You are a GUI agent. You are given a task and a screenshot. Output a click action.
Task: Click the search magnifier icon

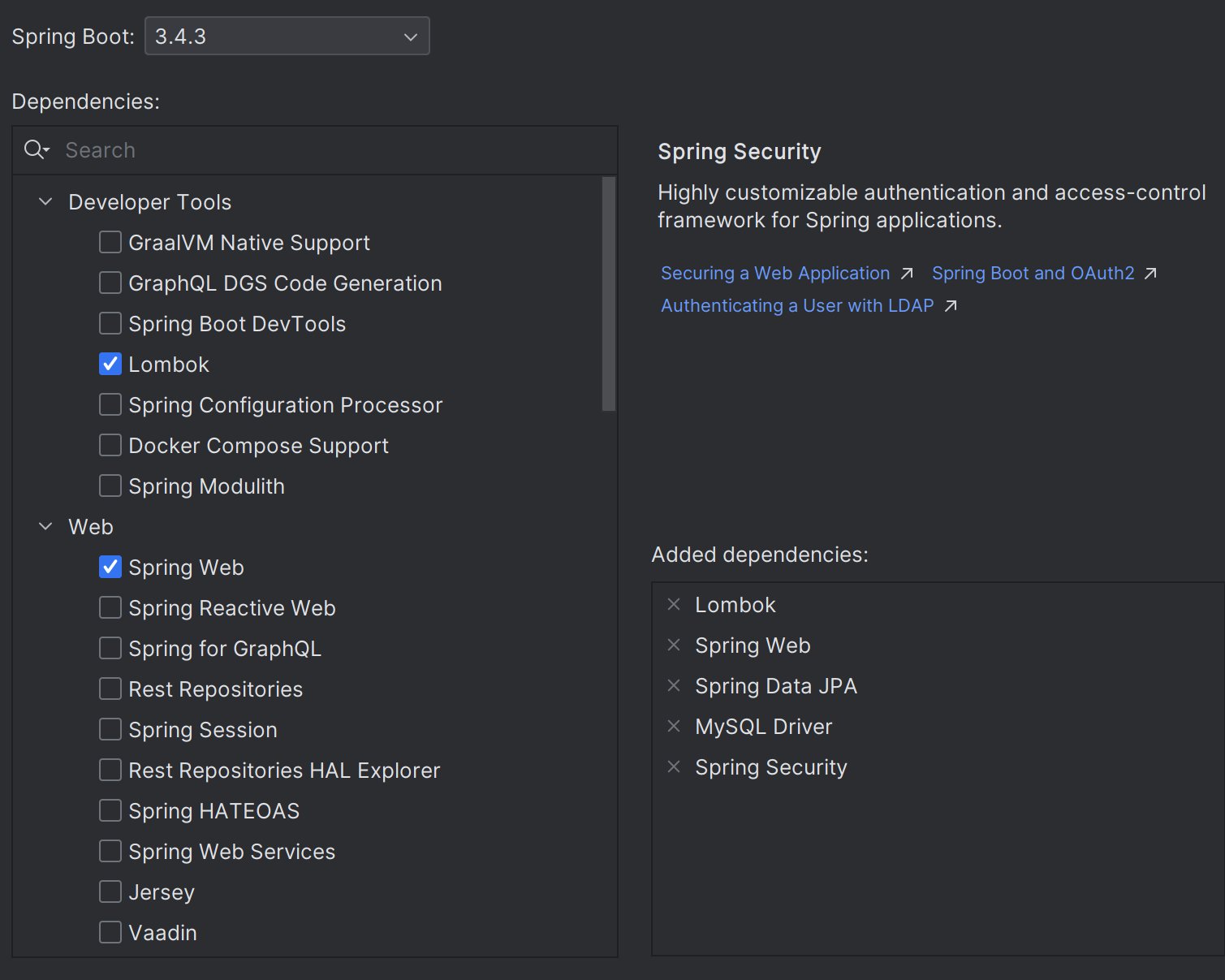click(x=37, y=149)
